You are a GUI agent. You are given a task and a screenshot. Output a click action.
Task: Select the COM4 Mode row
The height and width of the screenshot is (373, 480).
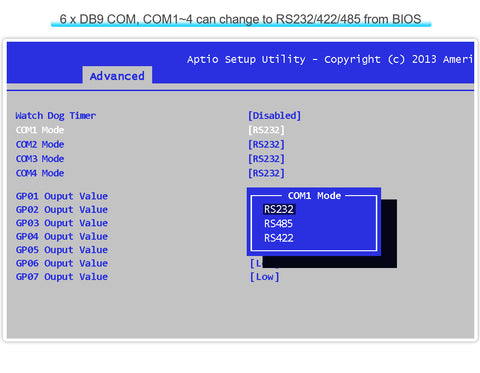[40, 173]
